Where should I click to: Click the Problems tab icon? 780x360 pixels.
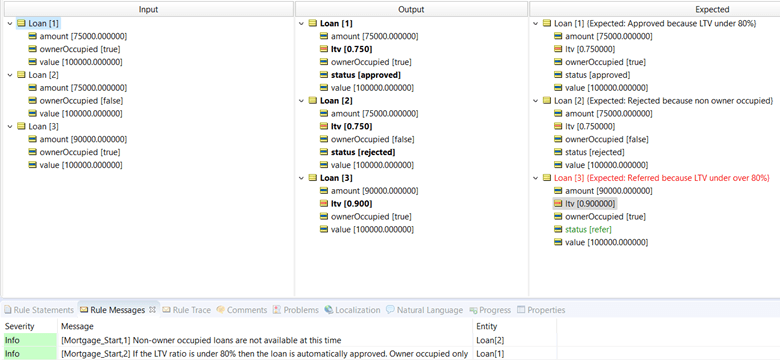[x=277, y=310]
